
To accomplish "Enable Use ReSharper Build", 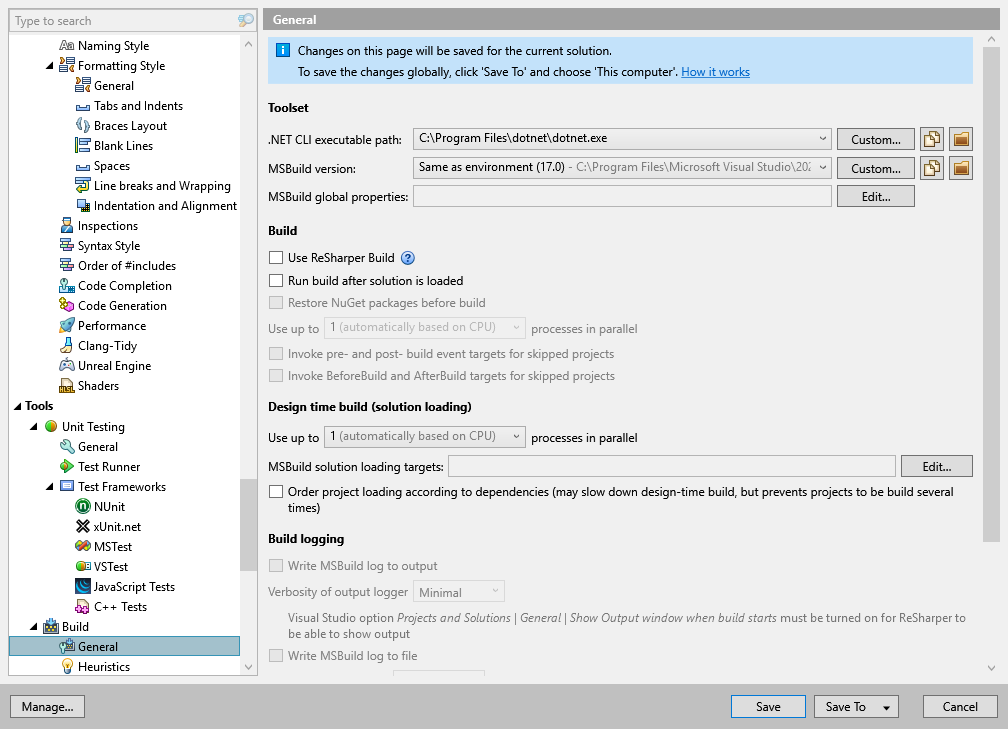I will 275,257.
